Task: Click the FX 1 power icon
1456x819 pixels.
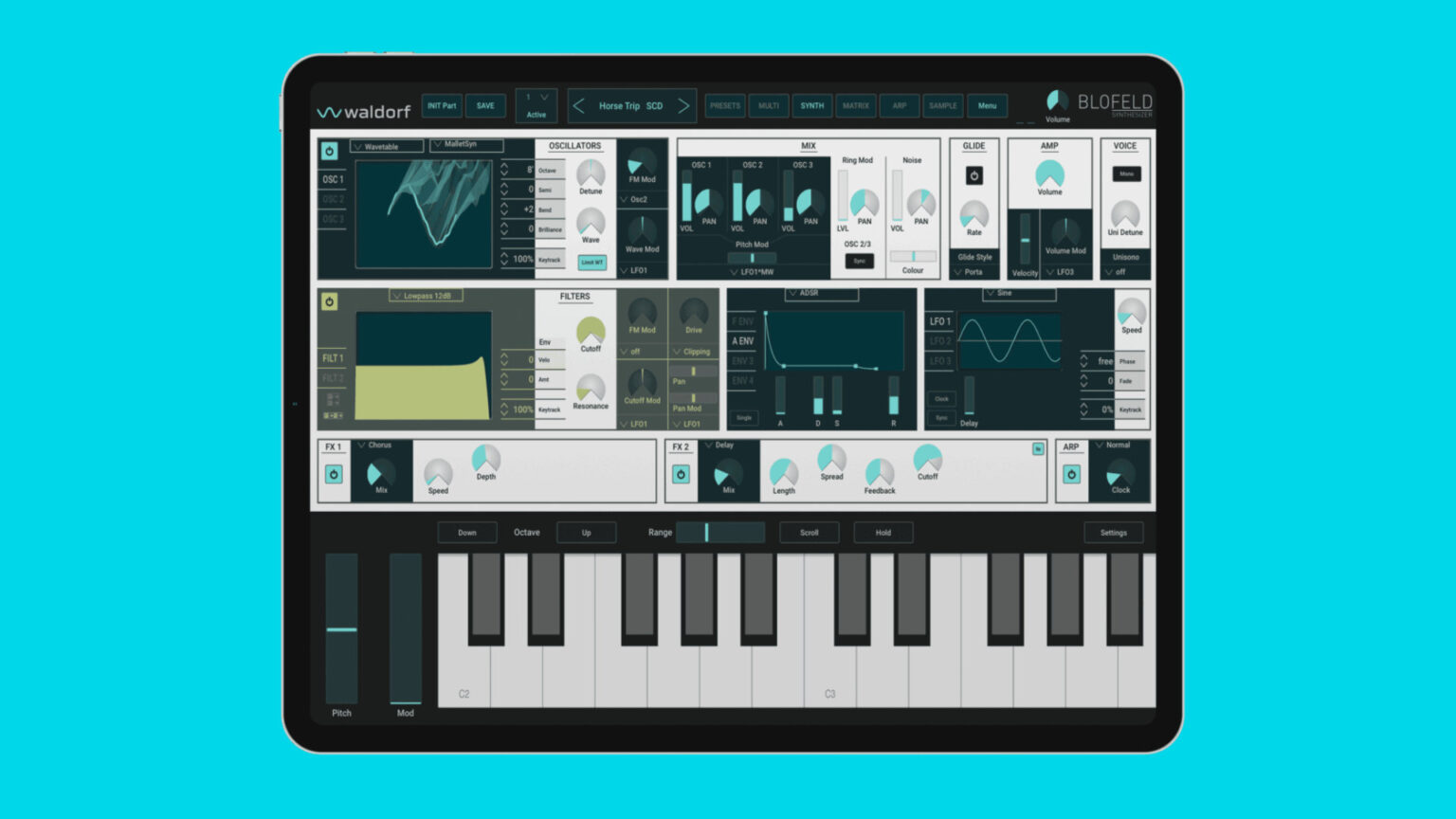Action: (x=334, y=474)
